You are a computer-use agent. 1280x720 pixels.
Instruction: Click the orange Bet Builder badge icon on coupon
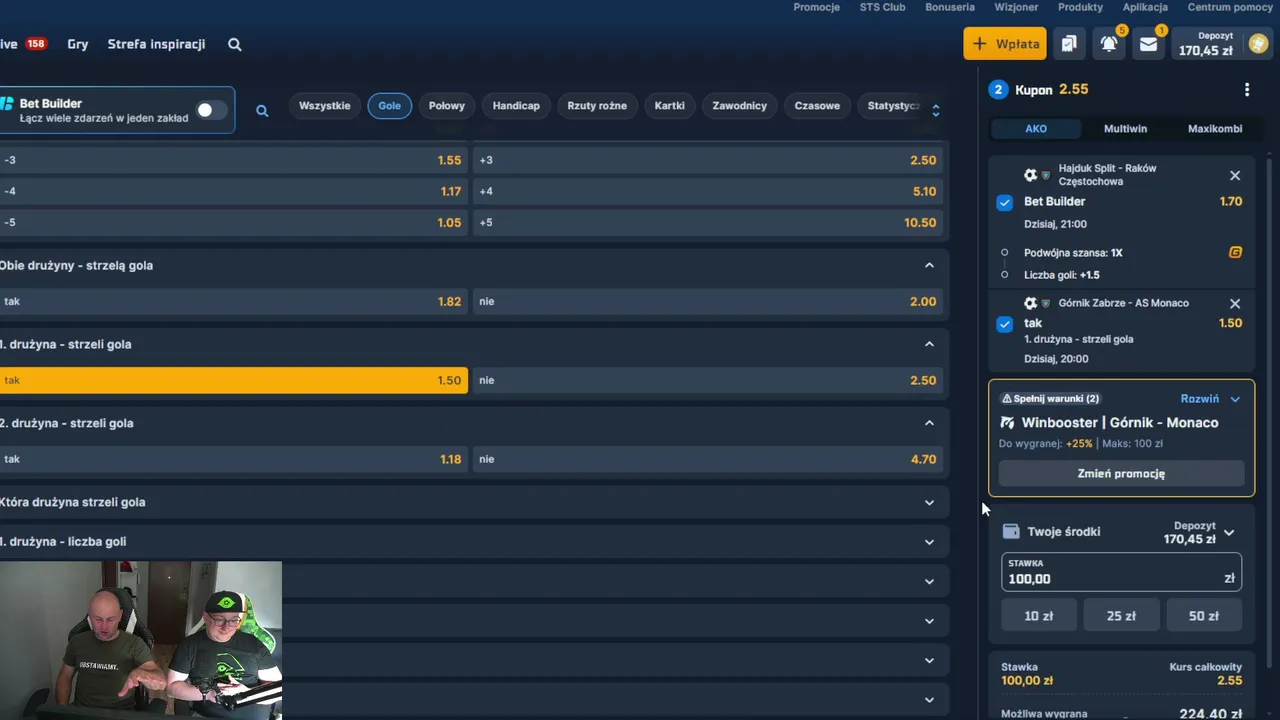pyautogui.click(x=1235, y=253)
